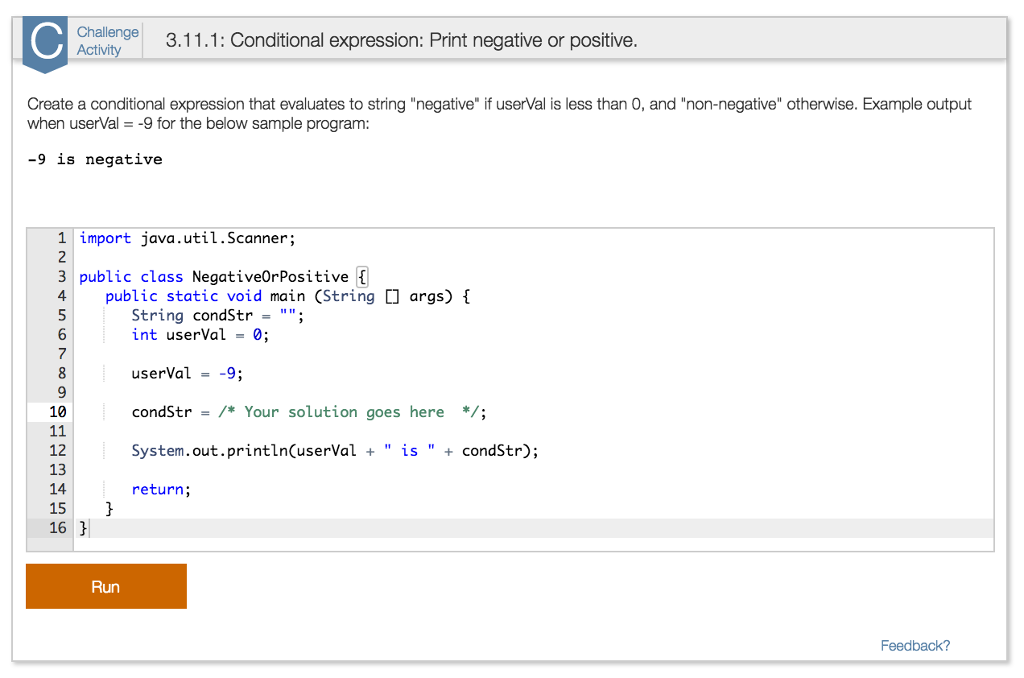Click line number 10 in the gutter
Viewport: 1024px width, 678px height.
[x=59, y=411]
